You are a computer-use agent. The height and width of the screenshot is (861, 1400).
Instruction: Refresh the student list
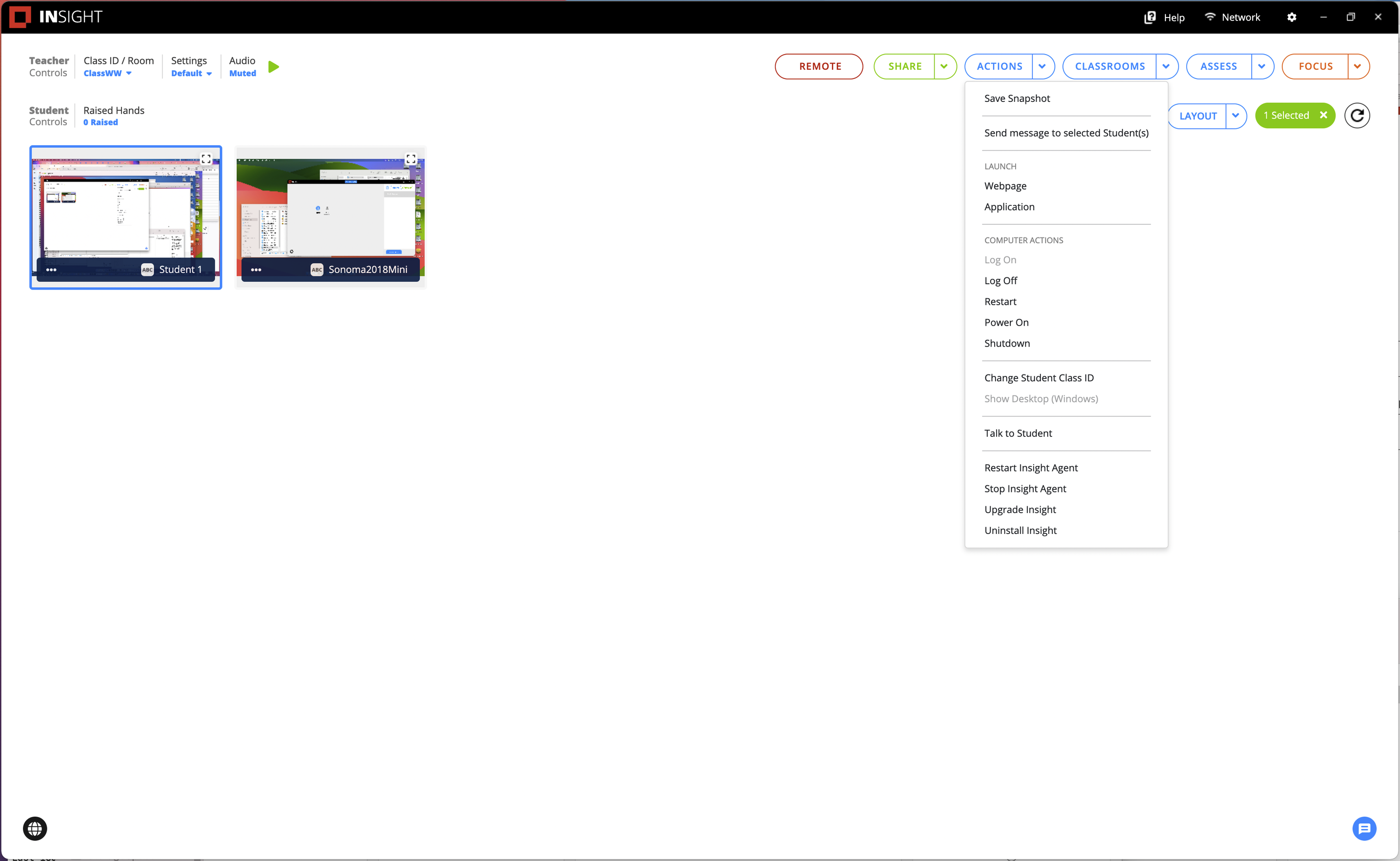1357,116
